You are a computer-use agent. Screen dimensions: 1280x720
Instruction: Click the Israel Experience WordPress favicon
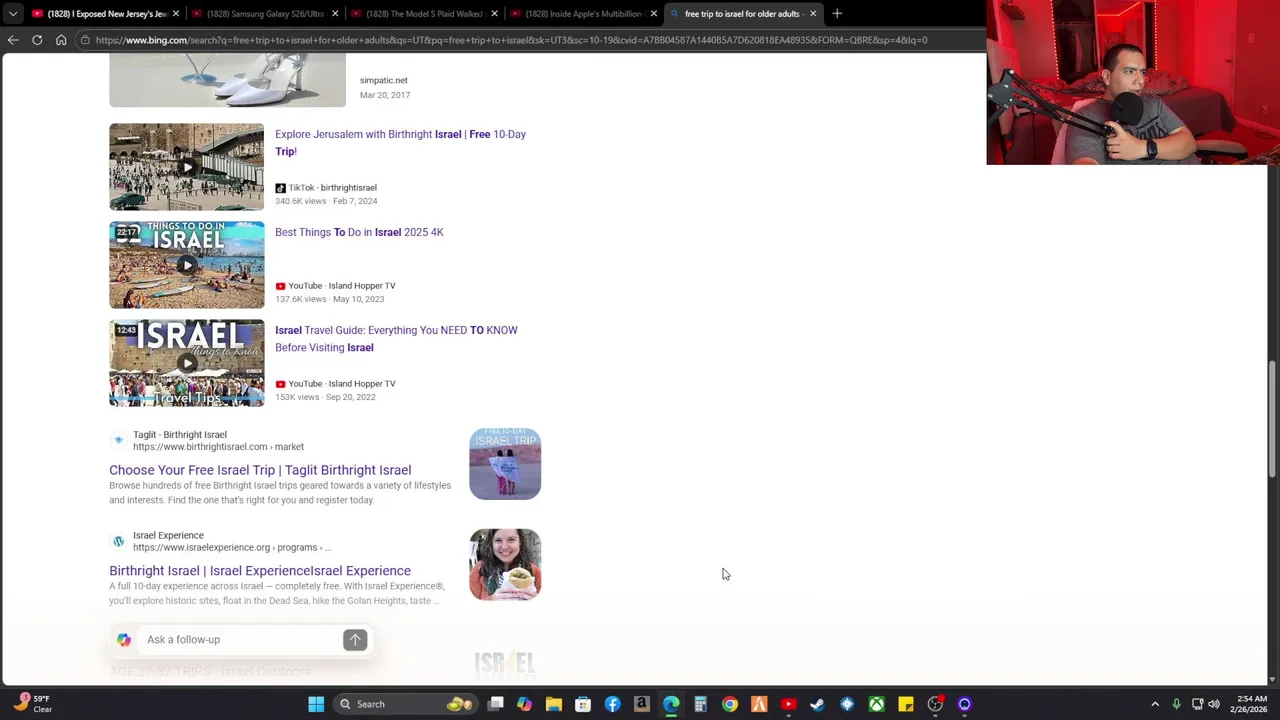point(118,541)
